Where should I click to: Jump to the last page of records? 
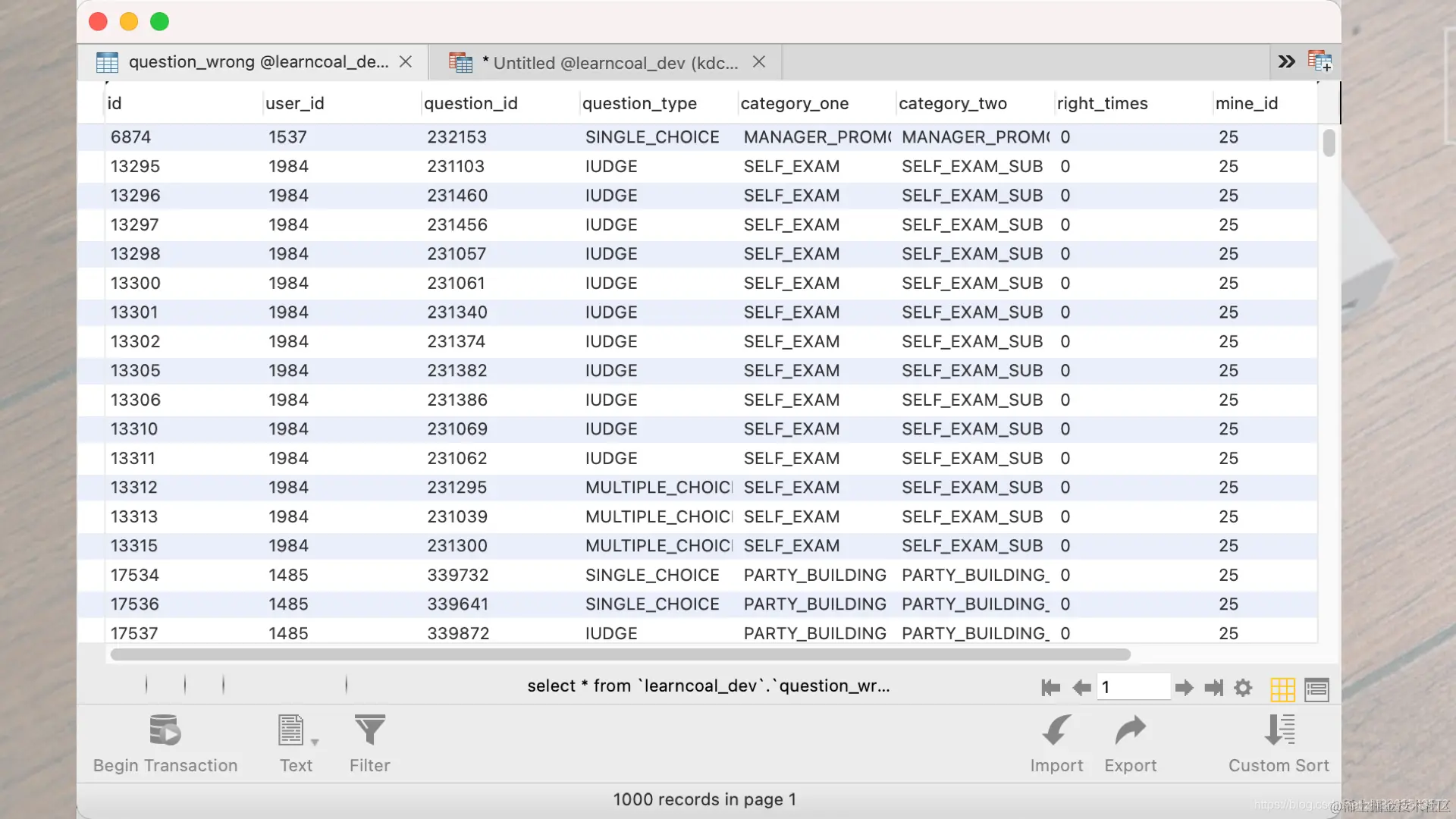coord(1213,688)
